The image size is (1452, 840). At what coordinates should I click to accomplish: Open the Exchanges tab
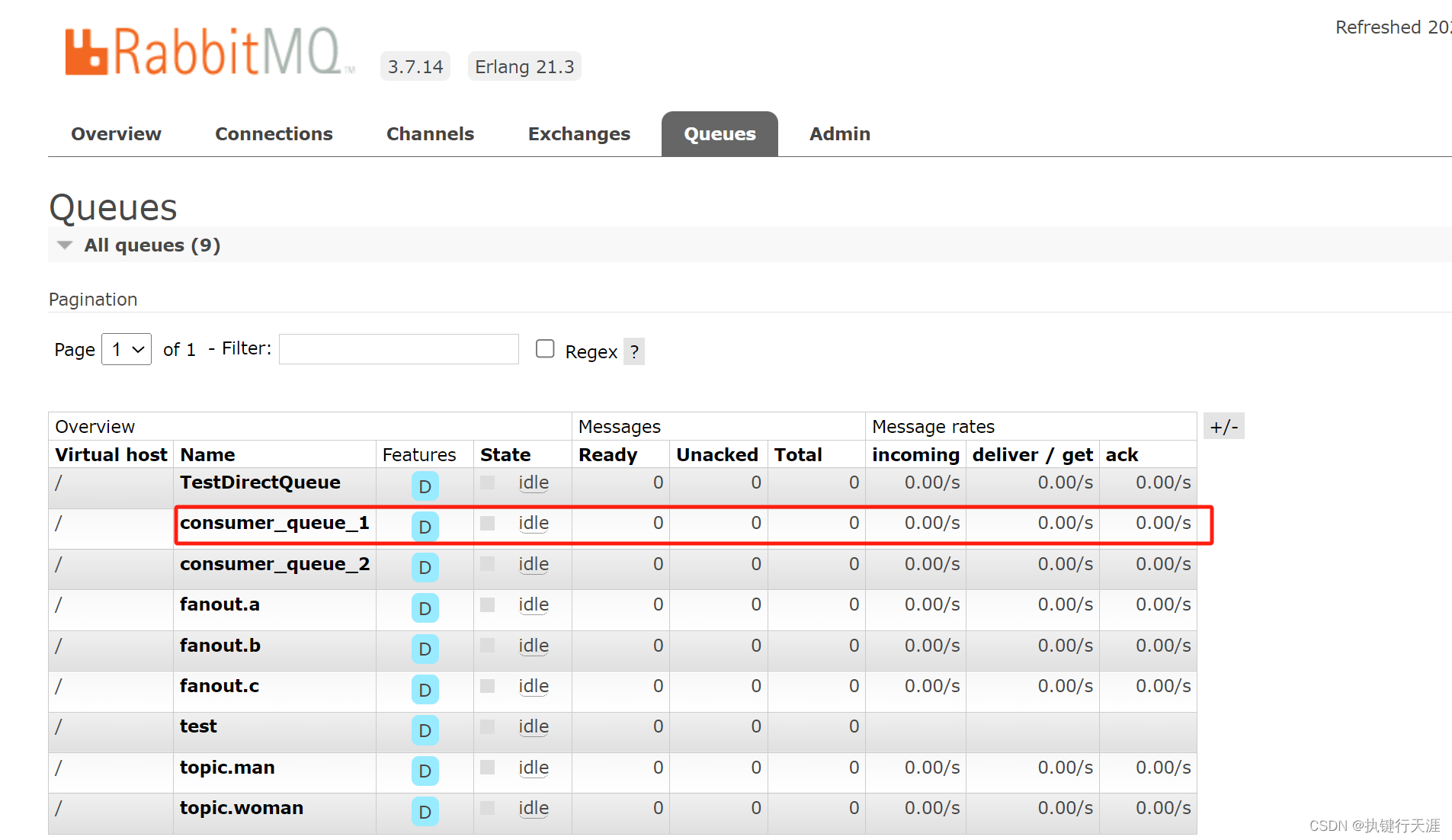(579, 134)
